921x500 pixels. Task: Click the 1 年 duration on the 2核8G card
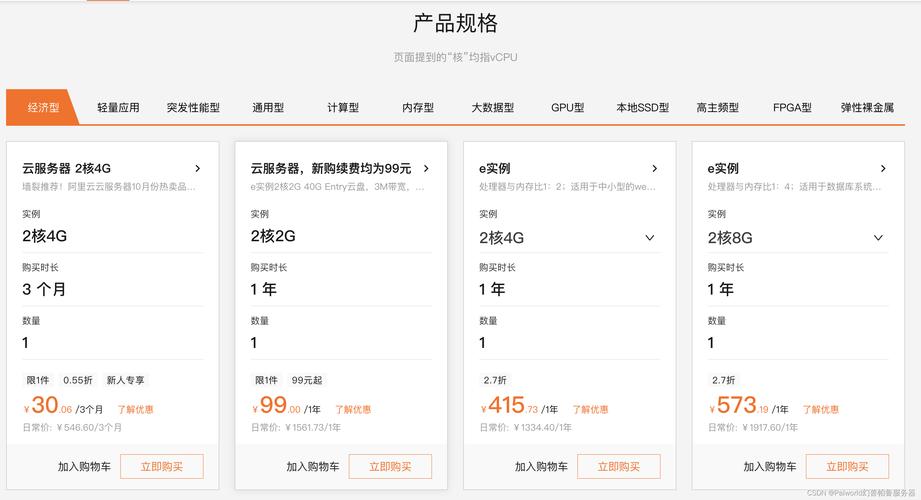tap(720, 289)
